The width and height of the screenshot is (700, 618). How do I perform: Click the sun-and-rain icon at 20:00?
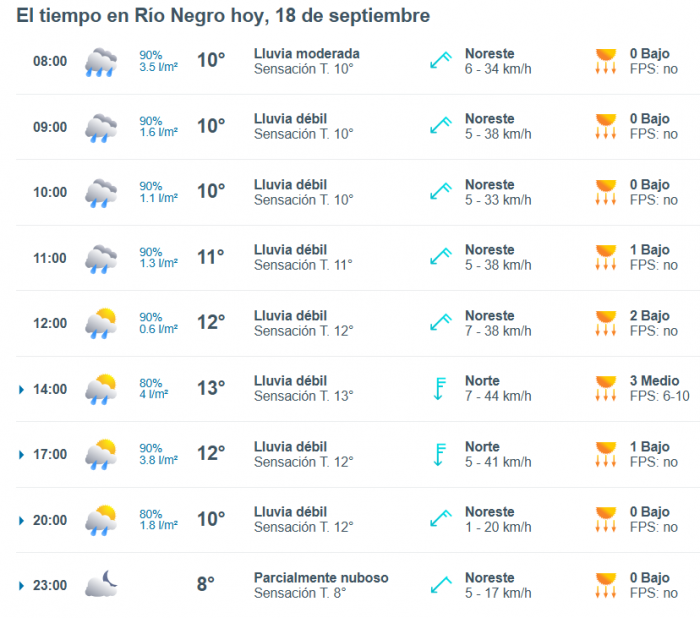(x=100, y=520)
